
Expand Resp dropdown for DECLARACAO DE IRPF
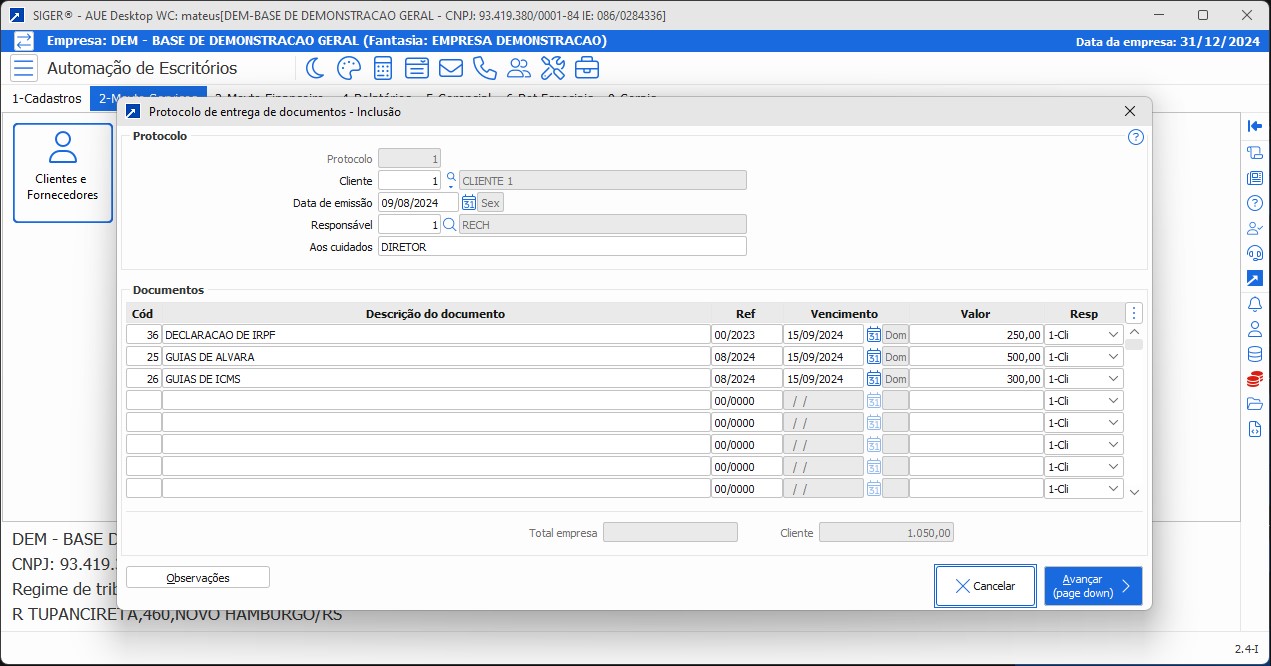pos(1113,335)
